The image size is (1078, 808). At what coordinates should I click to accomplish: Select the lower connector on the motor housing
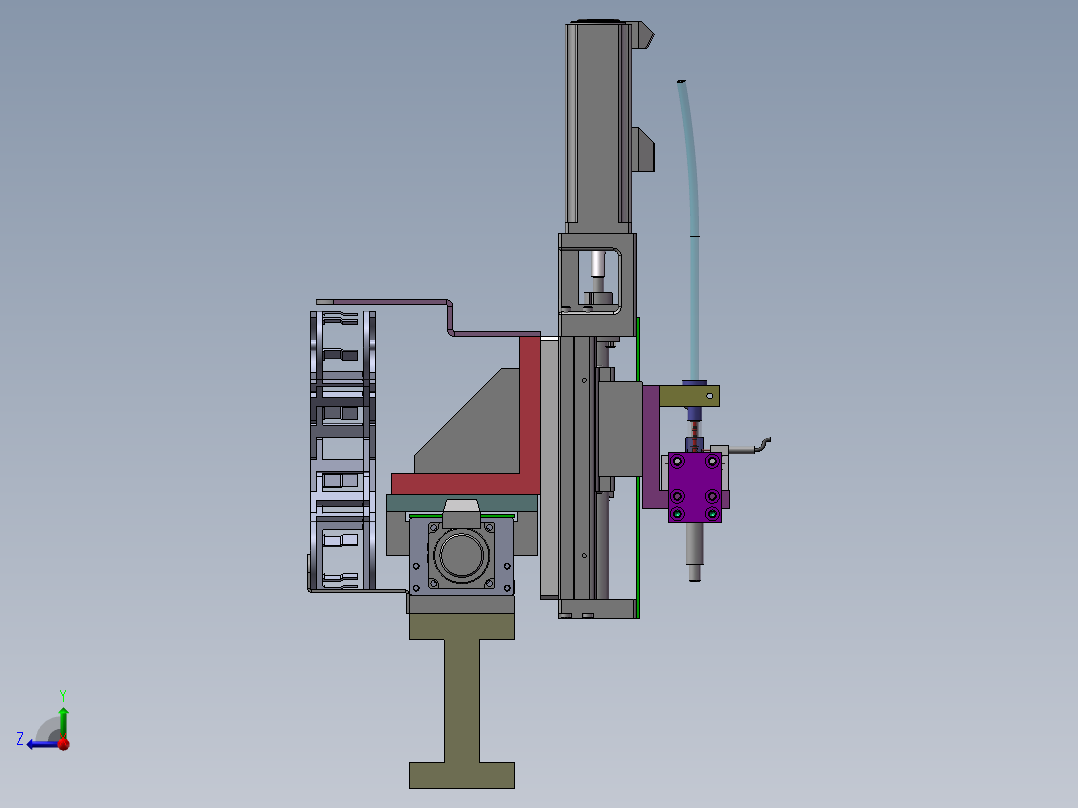click(x=643, y=149)
